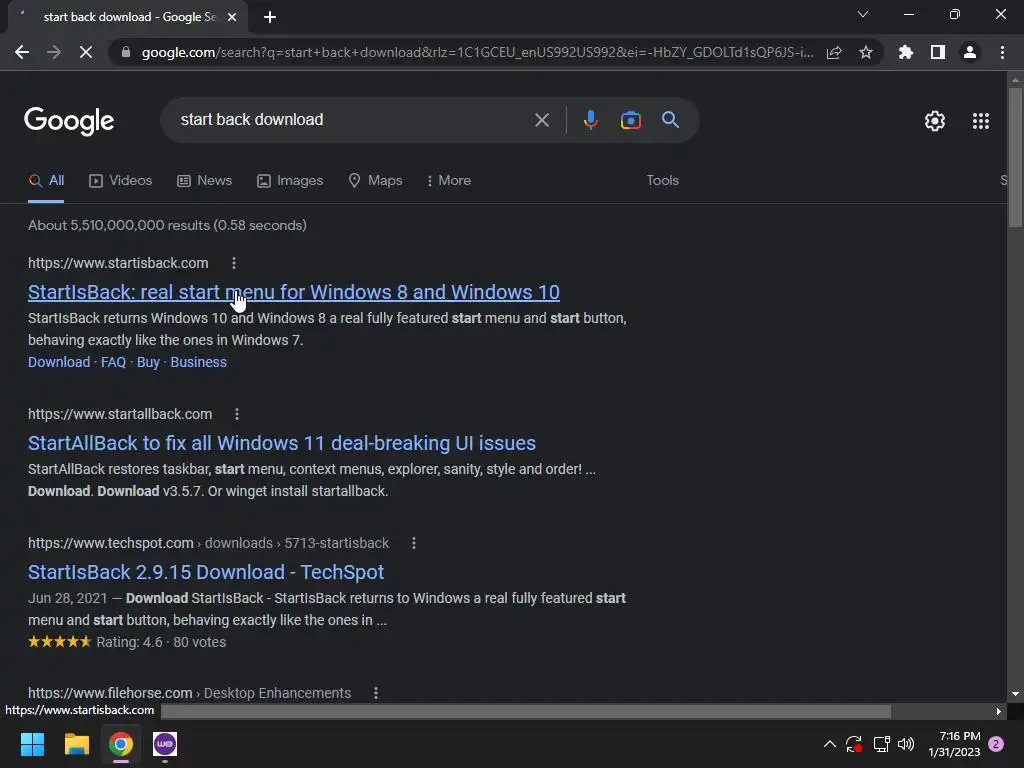The height and width of the screenshot is (768, 1024).
Task: Click the magnifier search button
Action: [x=670, y=120]
